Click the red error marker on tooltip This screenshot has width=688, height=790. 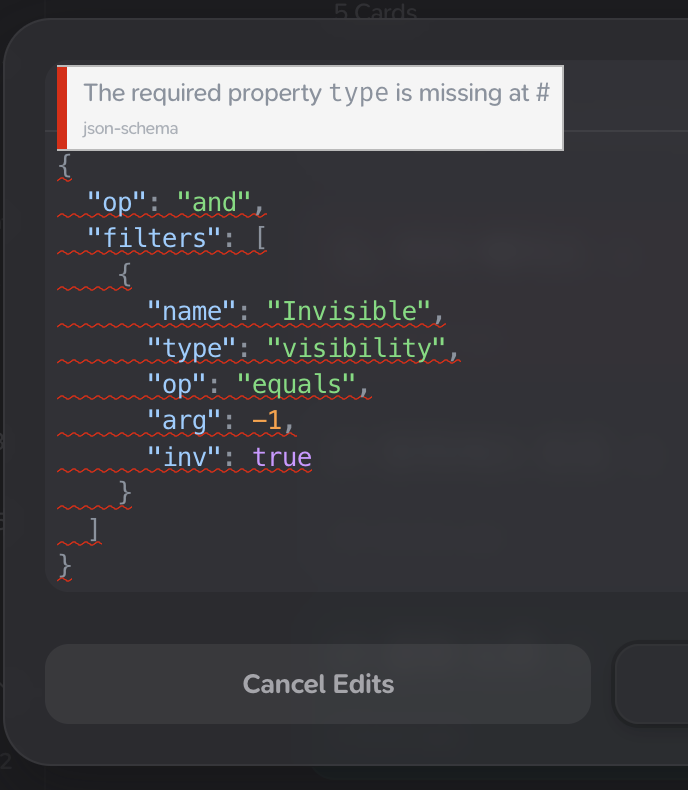point(62,108)
